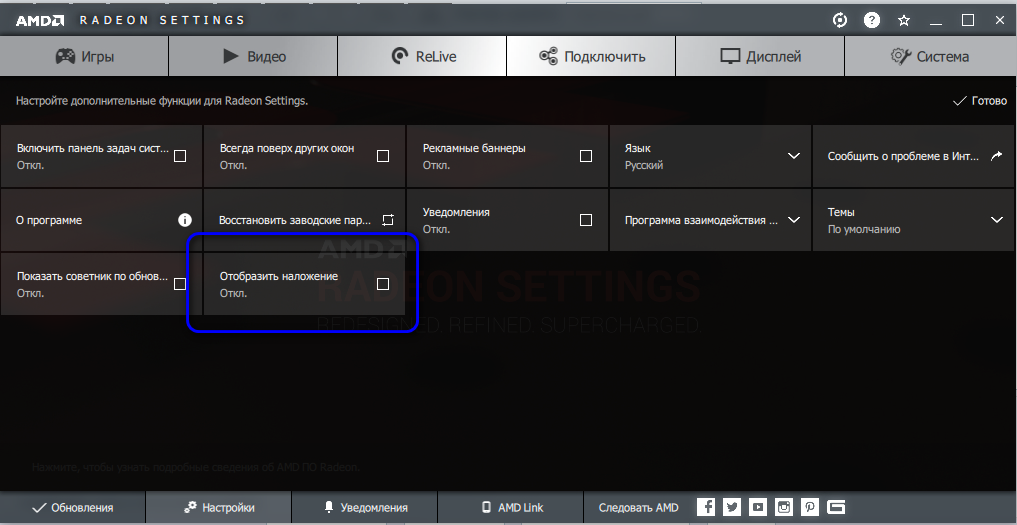
Task: Click По умолчанию theme value
Action: (864, 230)
